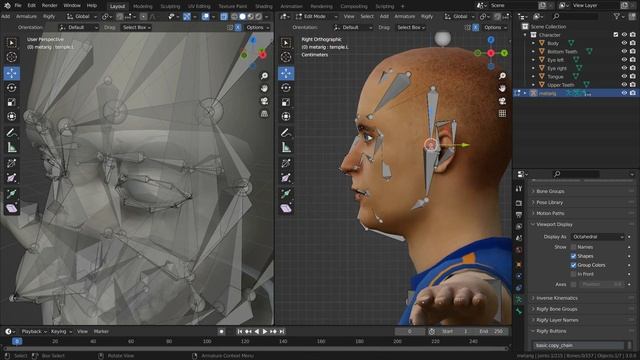Select the Rotate tool in User Perspective viewport
This screenshot has height=360, width=640.
coord(11,88)
